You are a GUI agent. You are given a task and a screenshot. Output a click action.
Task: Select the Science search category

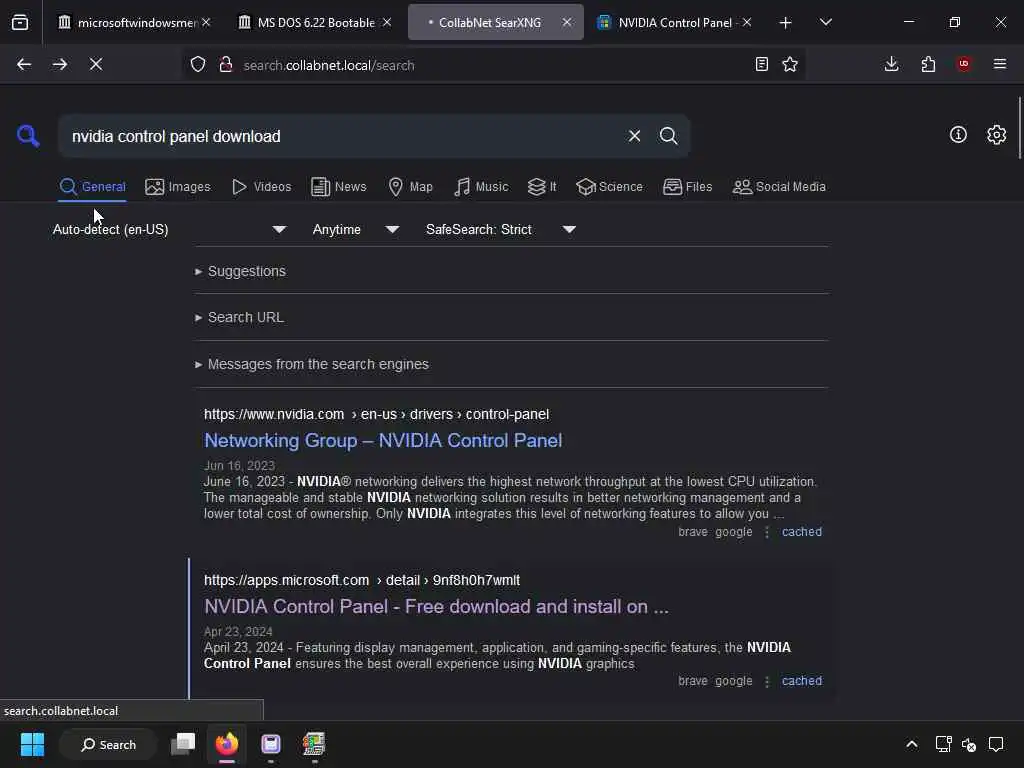pos(609,187)
